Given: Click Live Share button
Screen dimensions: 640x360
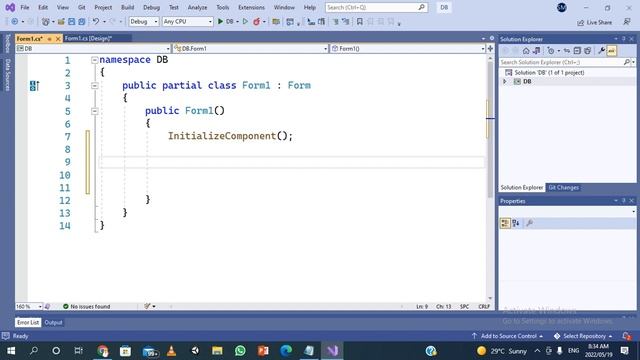Looking at the screenshot, I should 594,22.
